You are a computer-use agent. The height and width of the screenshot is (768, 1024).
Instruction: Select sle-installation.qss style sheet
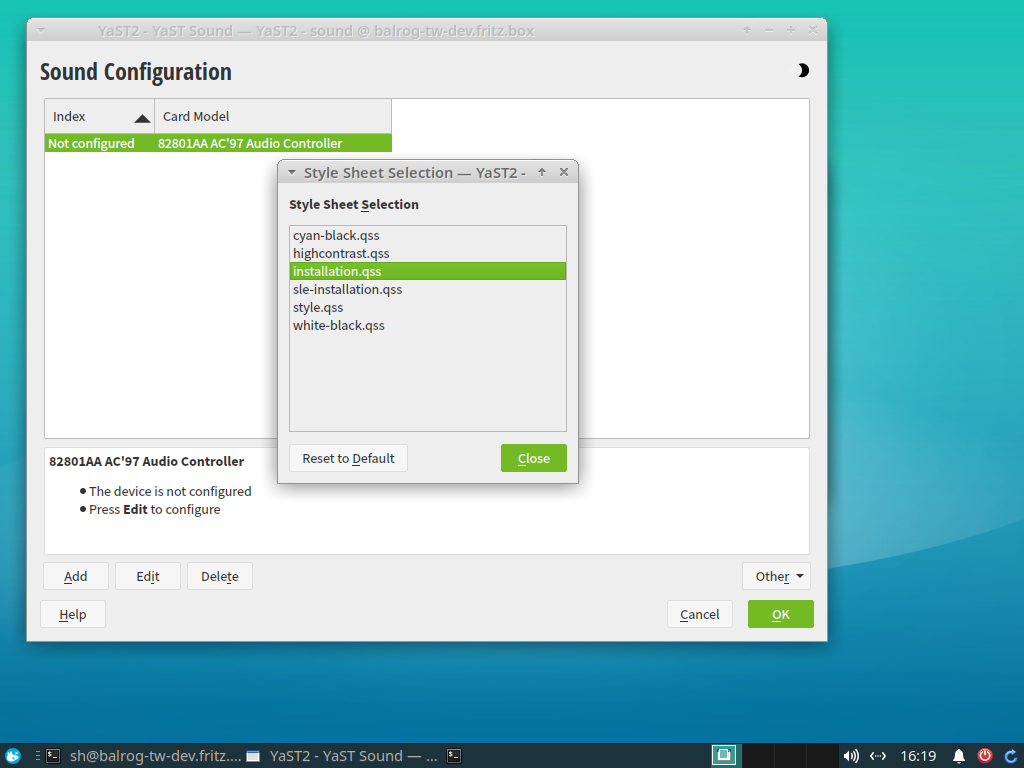[428, 289]
